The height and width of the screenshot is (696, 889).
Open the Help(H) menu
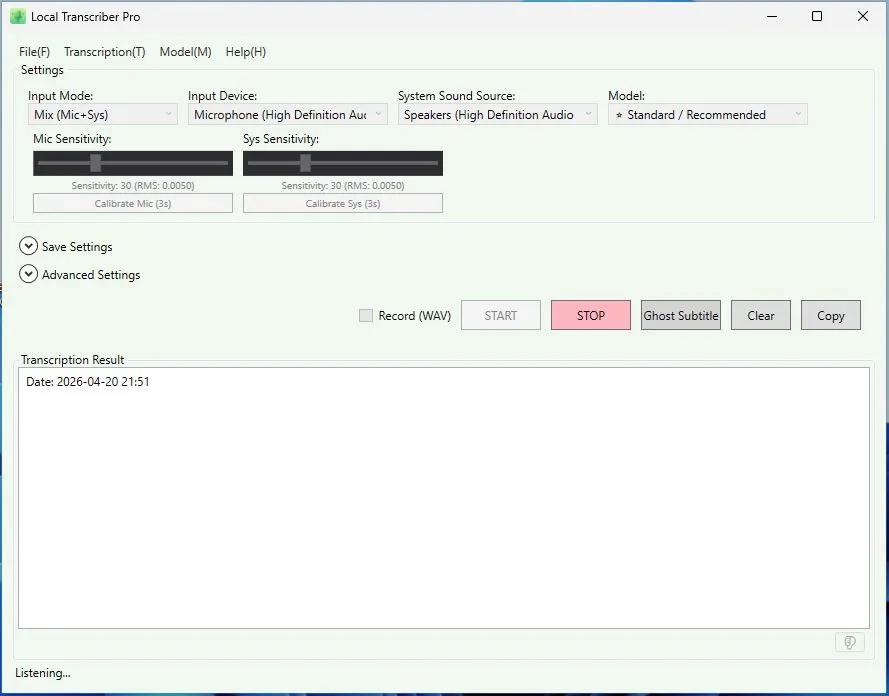click(x=246, y=52)
